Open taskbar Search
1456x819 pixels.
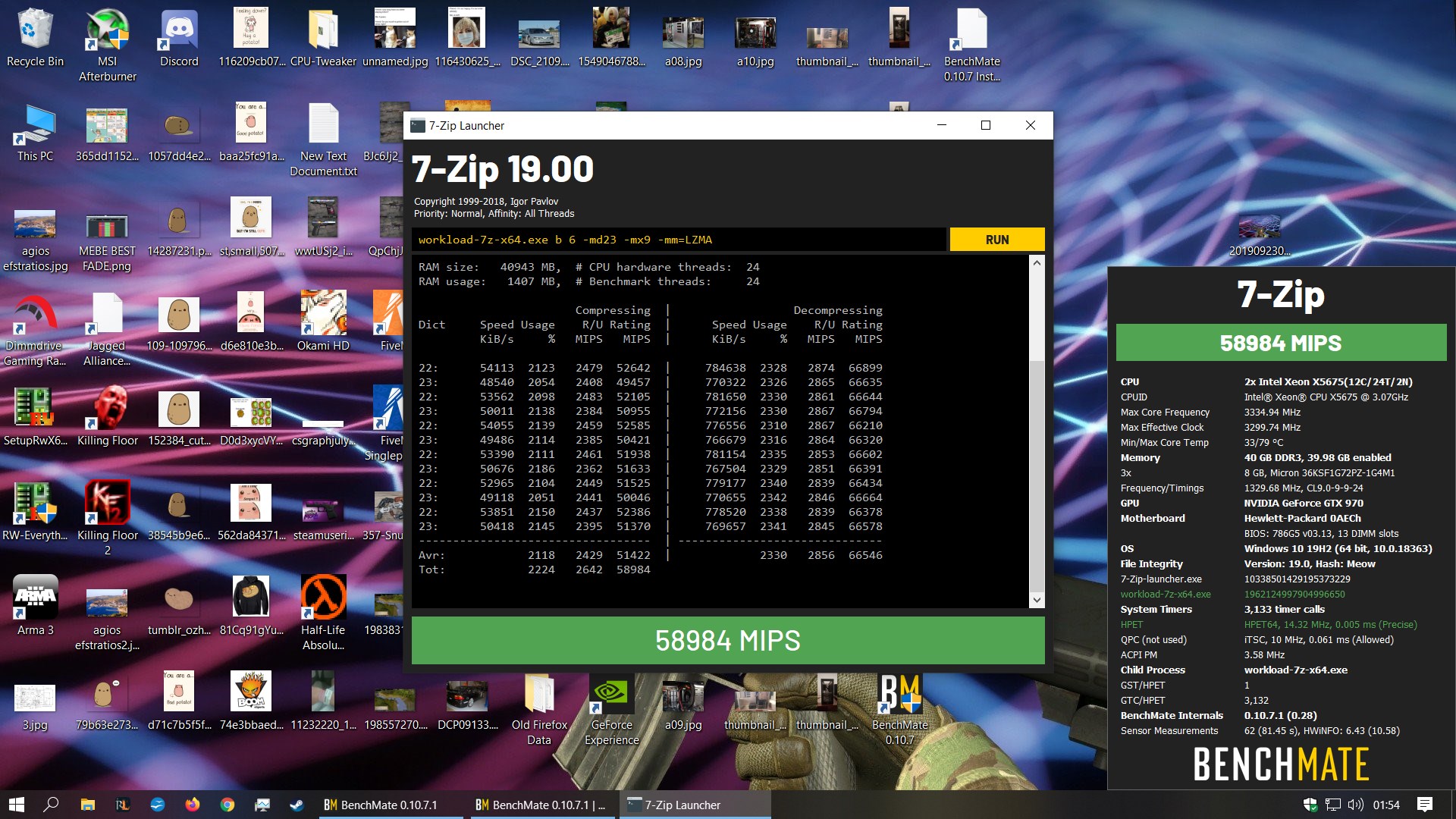tap(51, 805)
